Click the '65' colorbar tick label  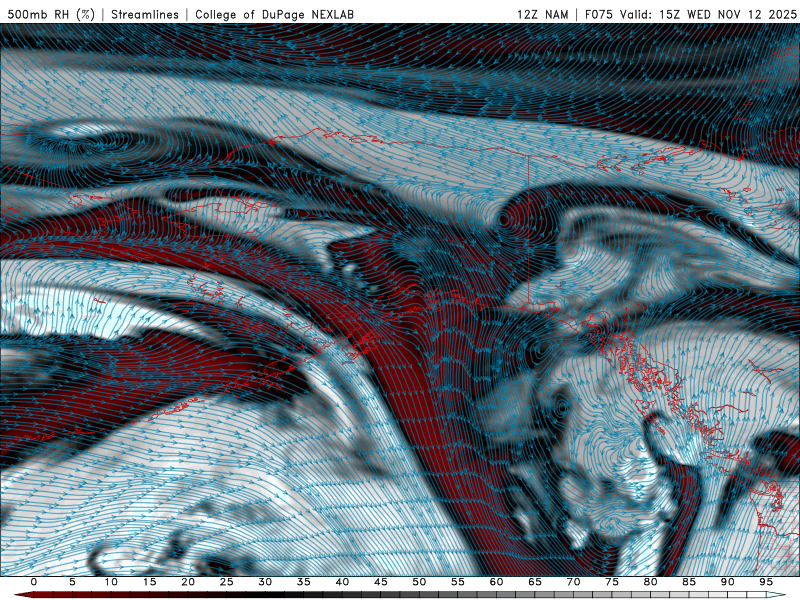(535, 582)
